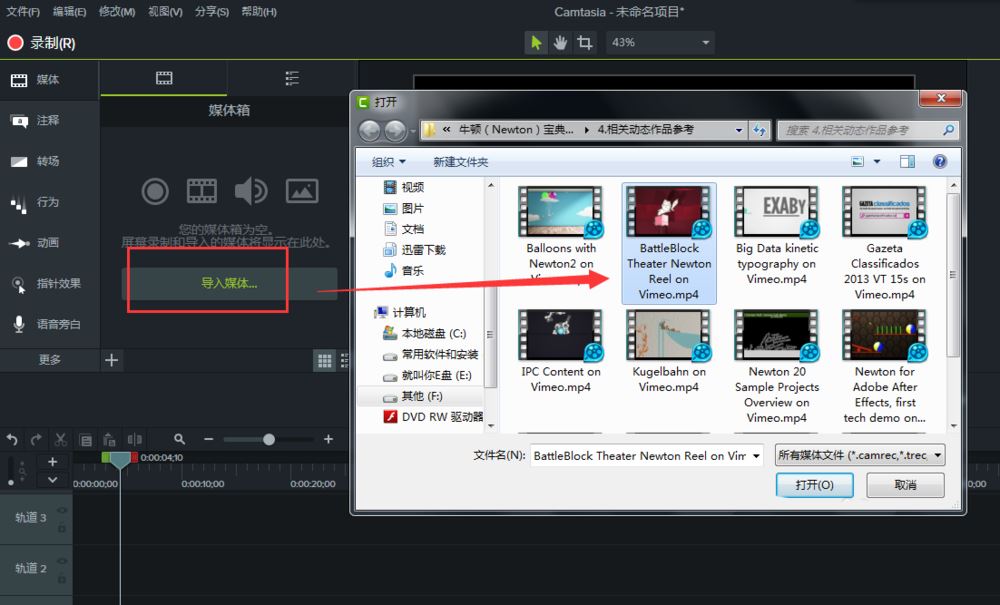
Task: Open the 分享(S) menu
Action: coord(212,11)
